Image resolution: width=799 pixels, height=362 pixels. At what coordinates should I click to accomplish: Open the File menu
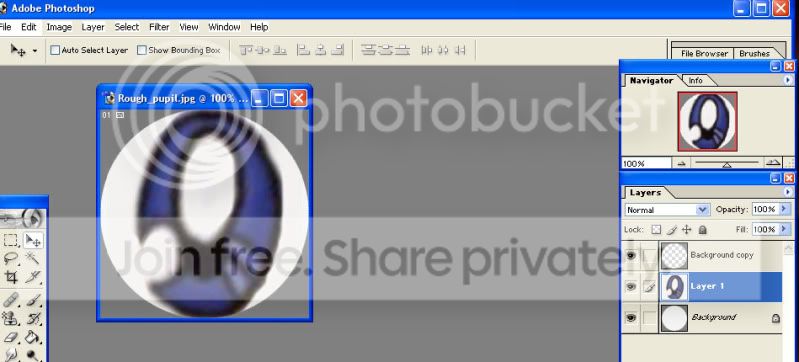click(x=5, y=27)
